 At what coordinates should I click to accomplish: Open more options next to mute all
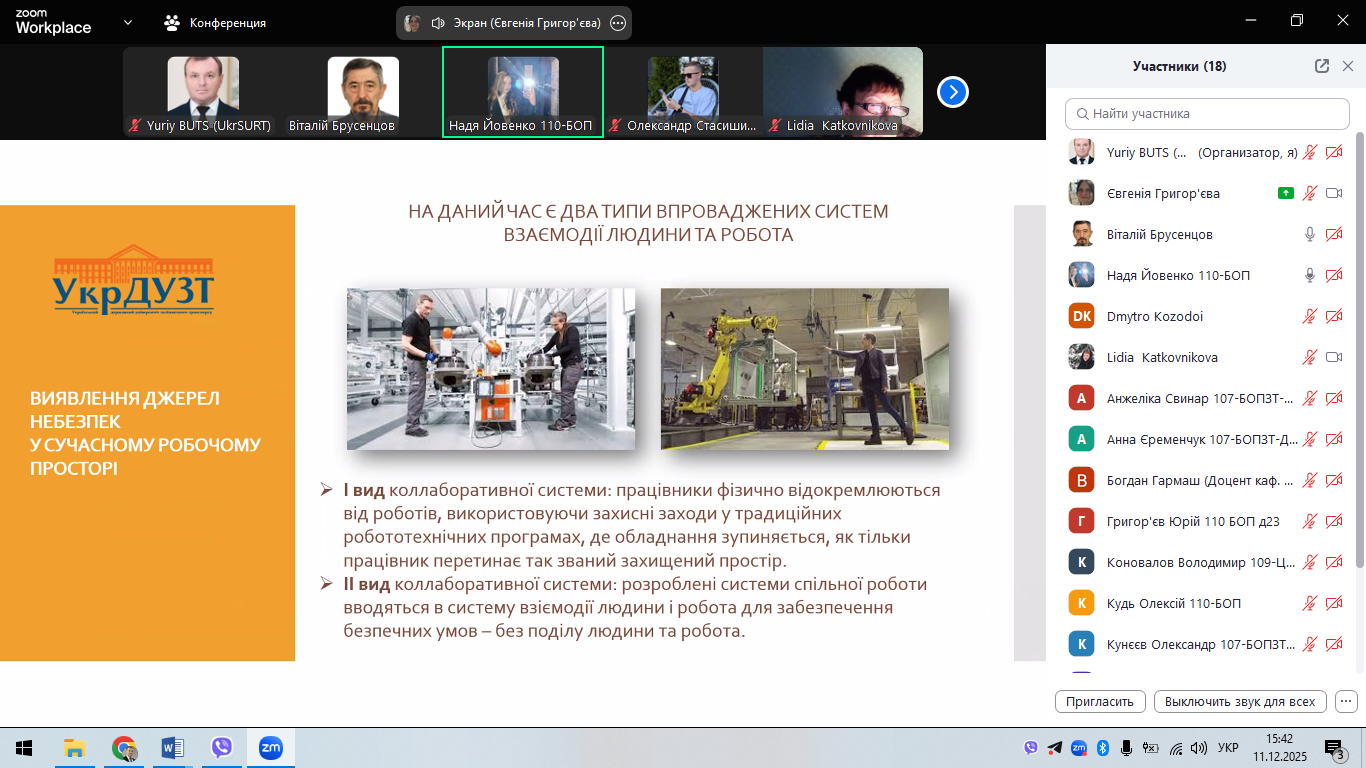(x=1346, y=701)
